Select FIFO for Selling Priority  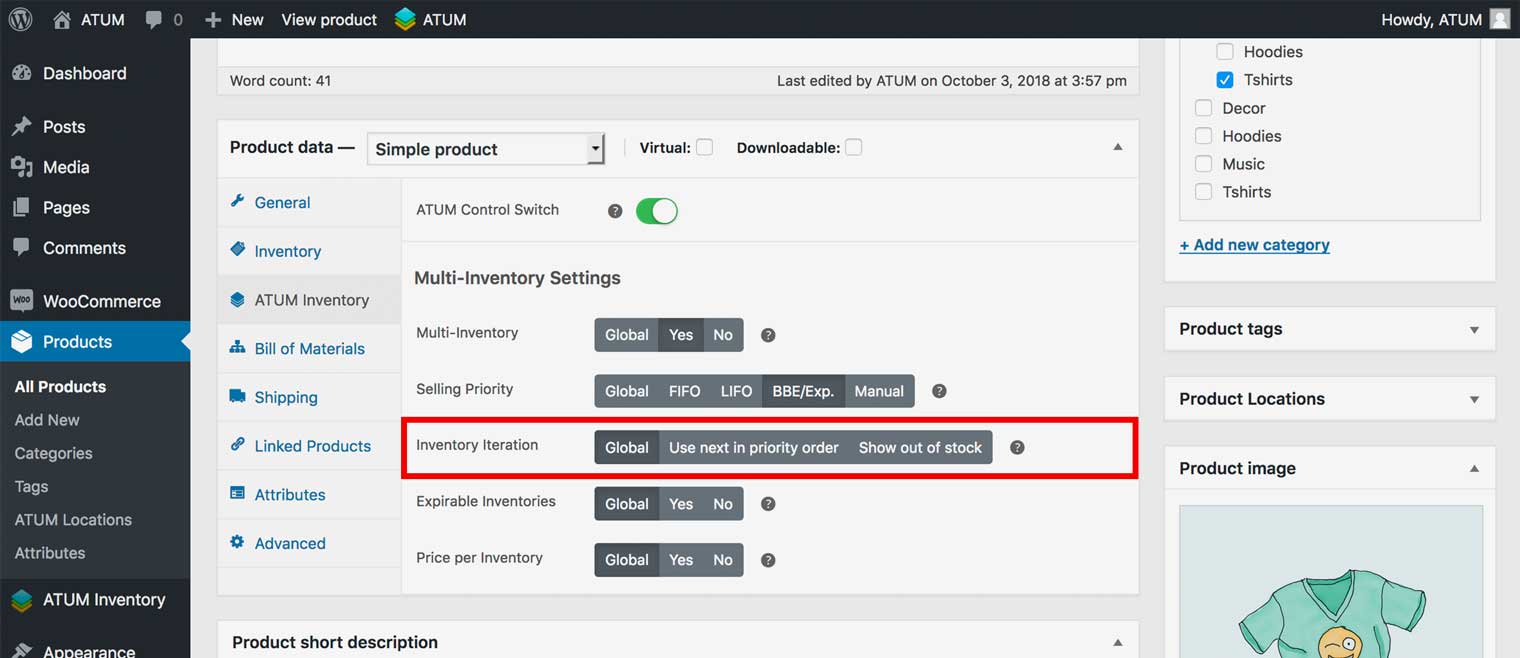pyautogui.click(x=684, y=391)
